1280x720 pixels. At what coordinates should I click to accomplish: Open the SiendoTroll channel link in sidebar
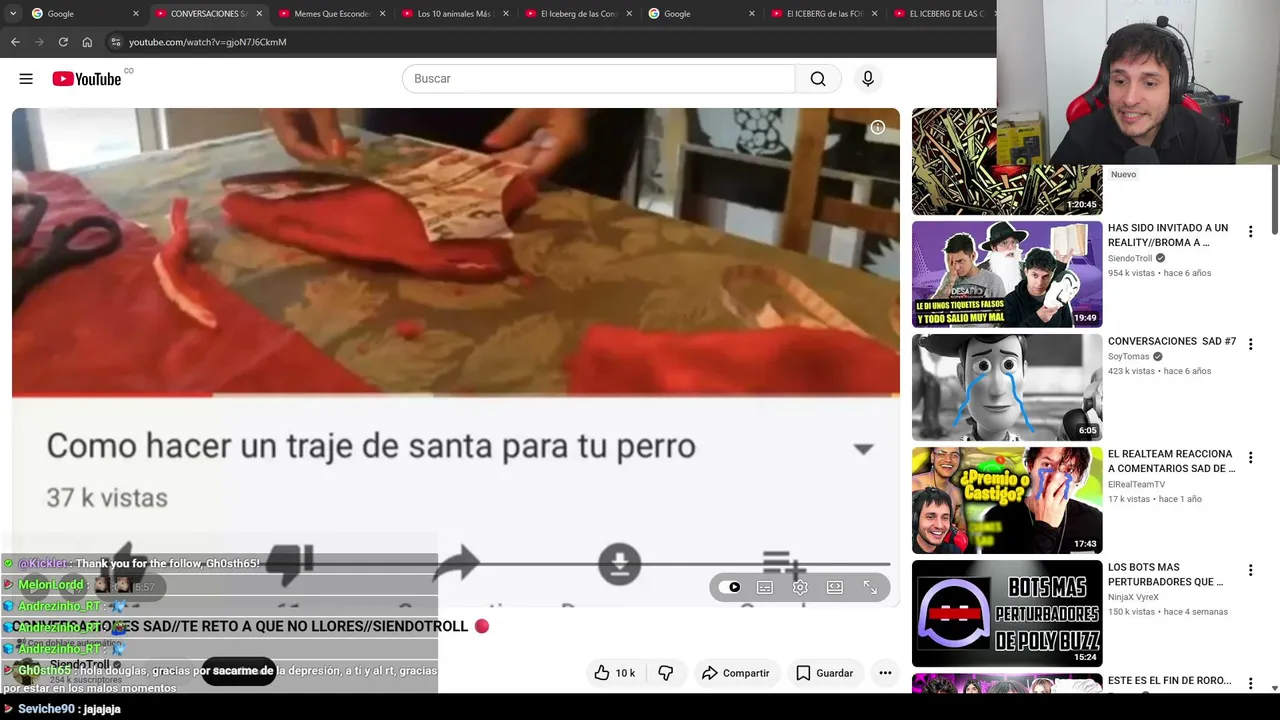1130,258
